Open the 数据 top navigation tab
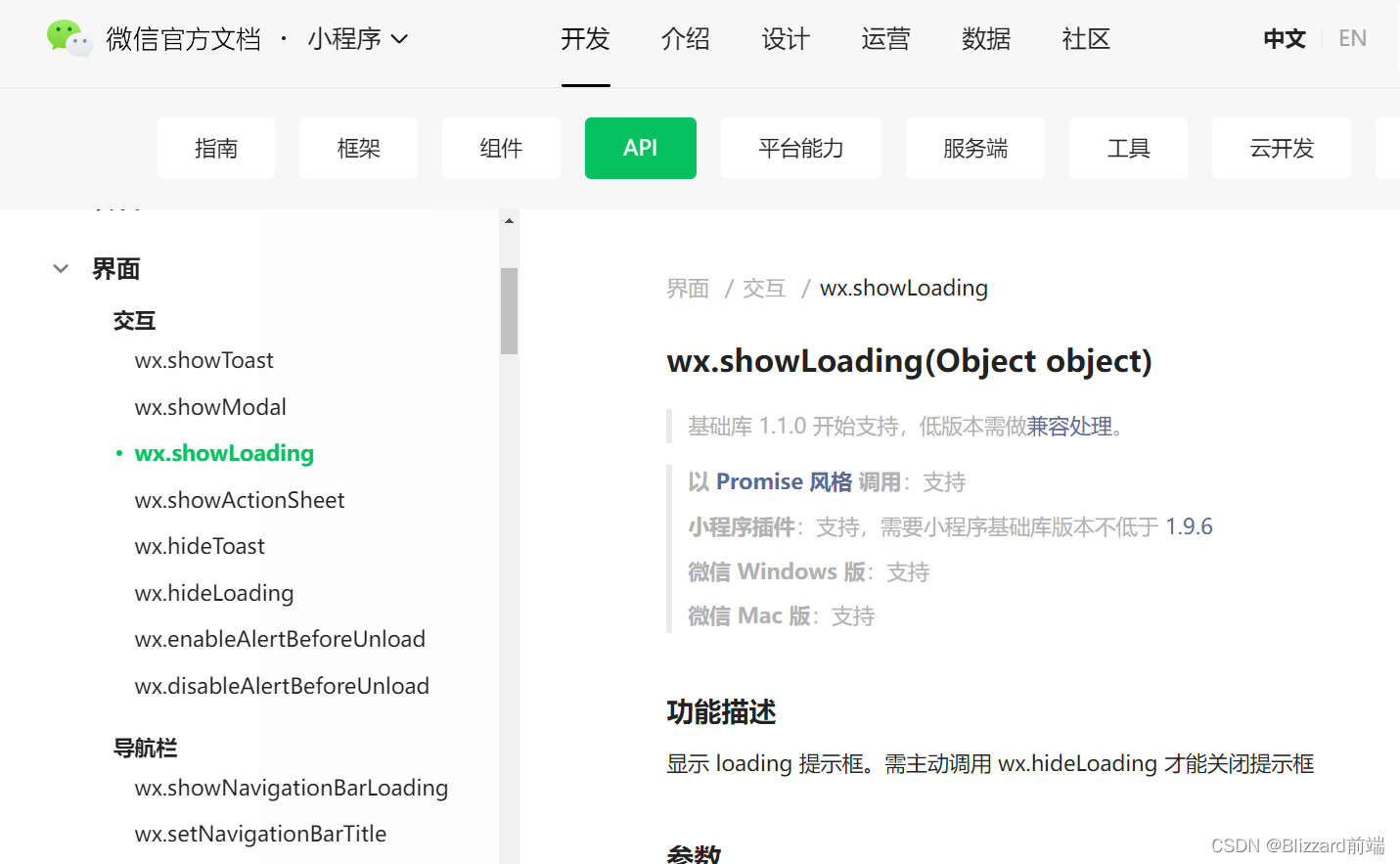 986,39
